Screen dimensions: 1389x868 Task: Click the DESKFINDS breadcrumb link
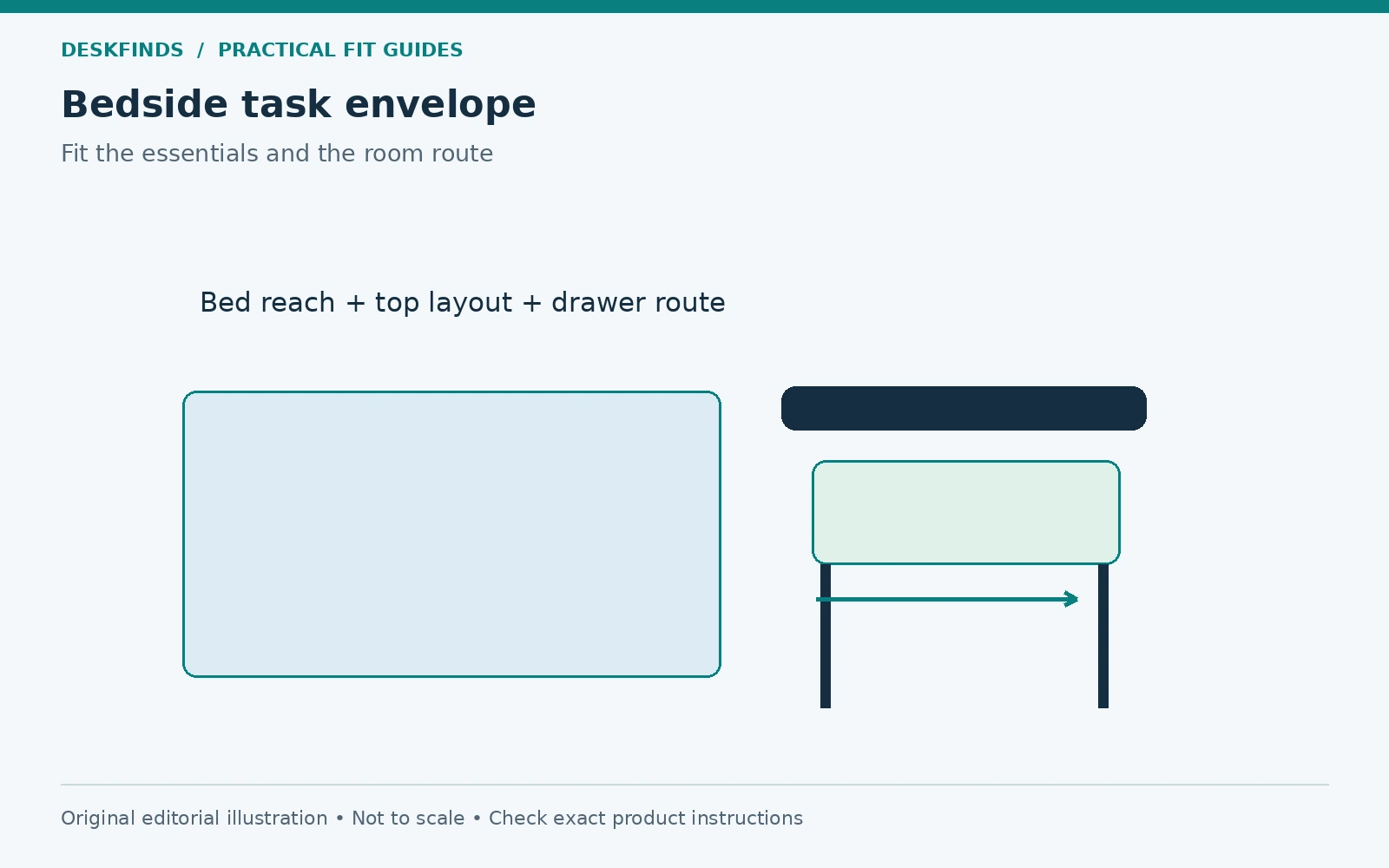point(122,50)
